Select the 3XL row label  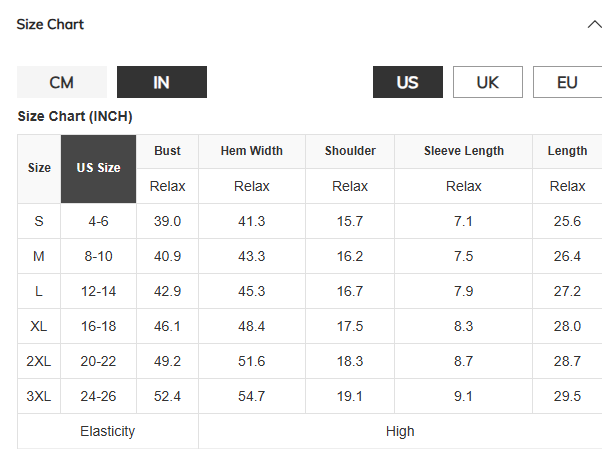[39, 396]
